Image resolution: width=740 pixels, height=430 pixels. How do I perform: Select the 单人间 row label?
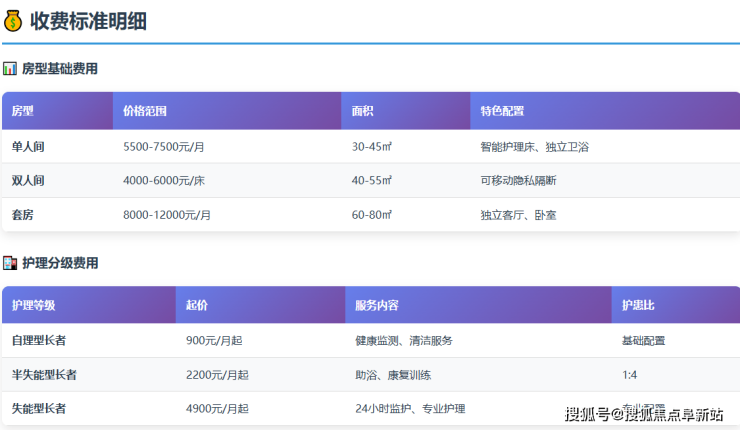[28, 147]
